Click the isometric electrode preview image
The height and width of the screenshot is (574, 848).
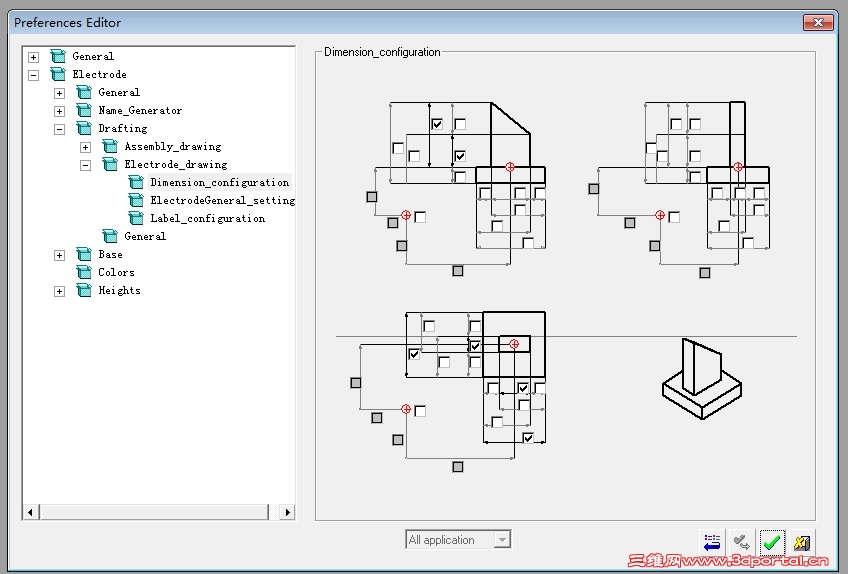coord(702,378)
